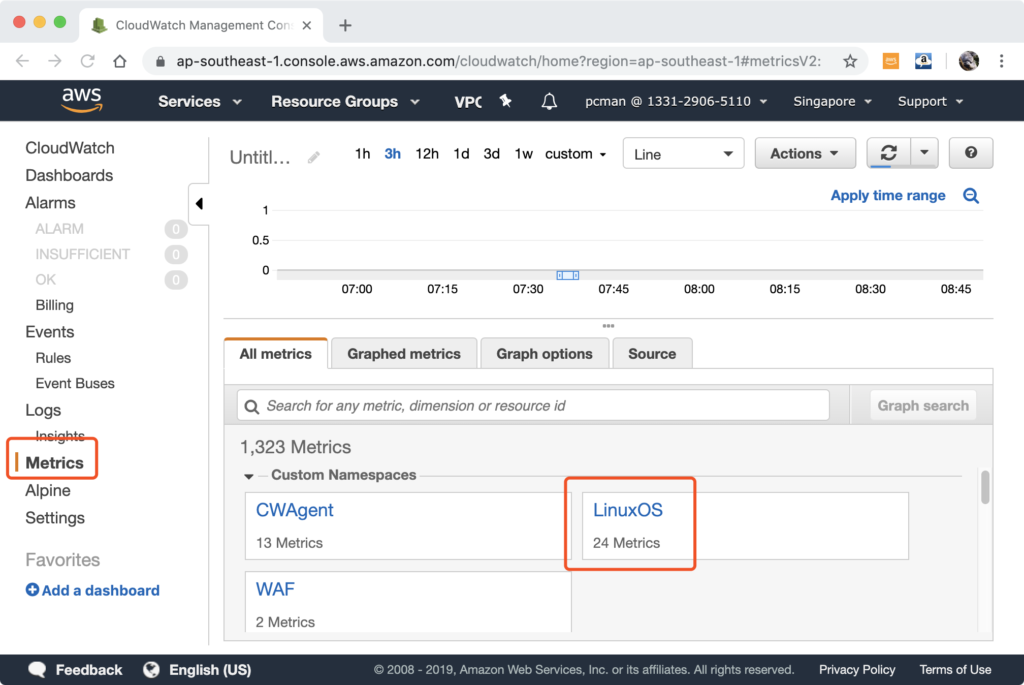Open the Support dropdown menu
The height and width of the screenshot is (685, 1024).
point(931,101)
